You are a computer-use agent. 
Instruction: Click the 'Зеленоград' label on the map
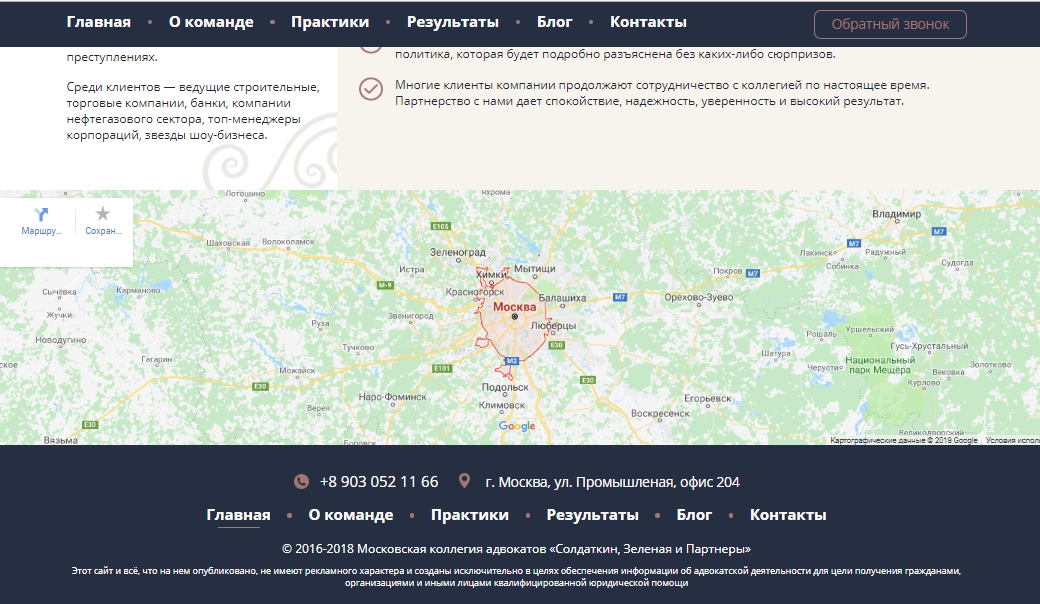coord(458,253)
